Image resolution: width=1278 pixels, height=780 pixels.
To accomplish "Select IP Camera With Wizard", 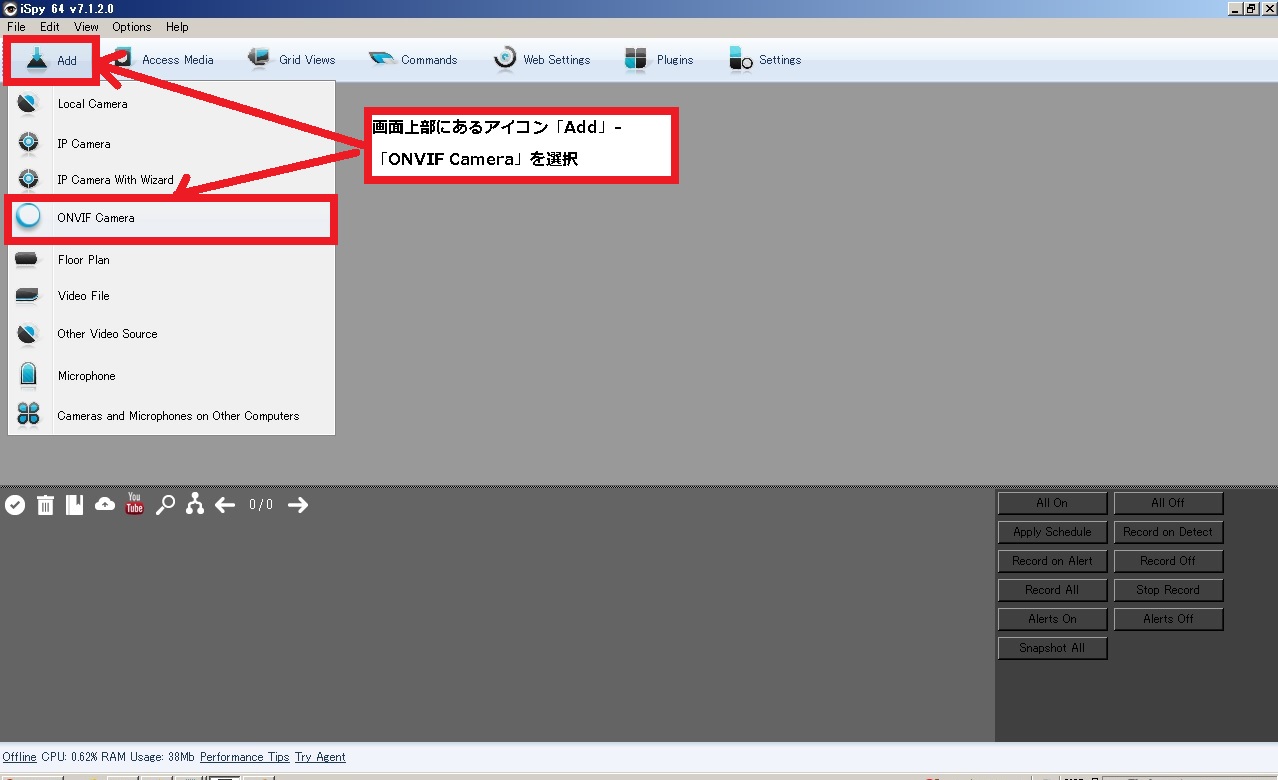I will click(171, 180).
